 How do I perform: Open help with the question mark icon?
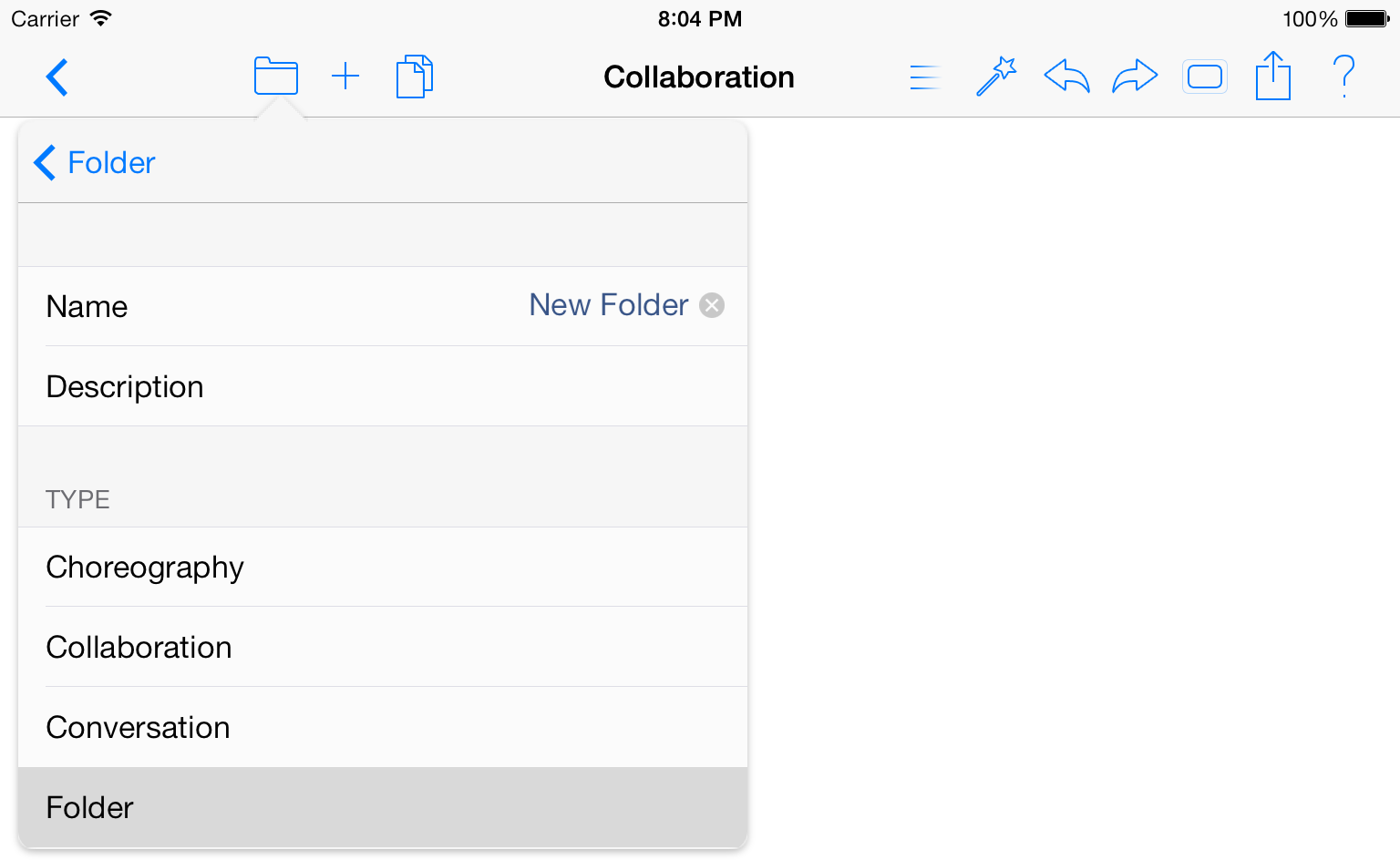(x=1343, y=77)
